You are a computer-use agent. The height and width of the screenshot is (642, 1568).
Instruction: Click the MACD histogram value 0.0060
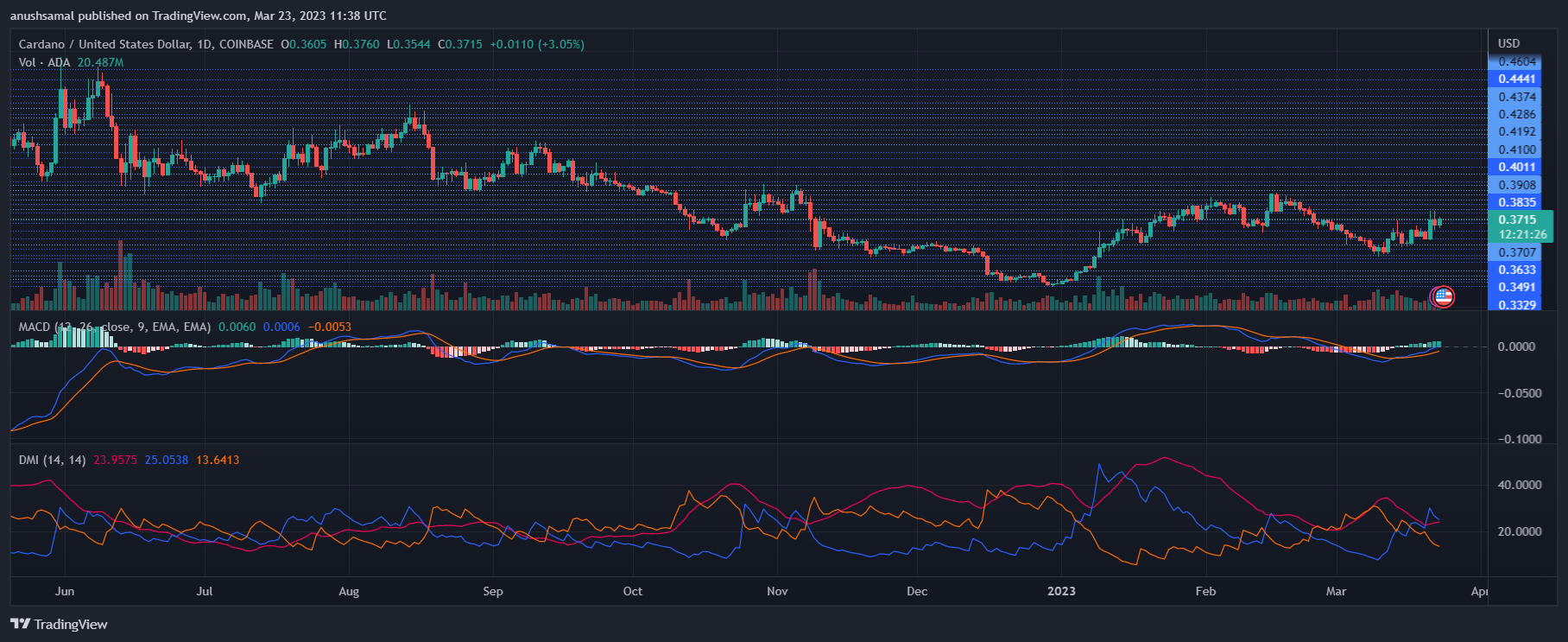point(237,327)
